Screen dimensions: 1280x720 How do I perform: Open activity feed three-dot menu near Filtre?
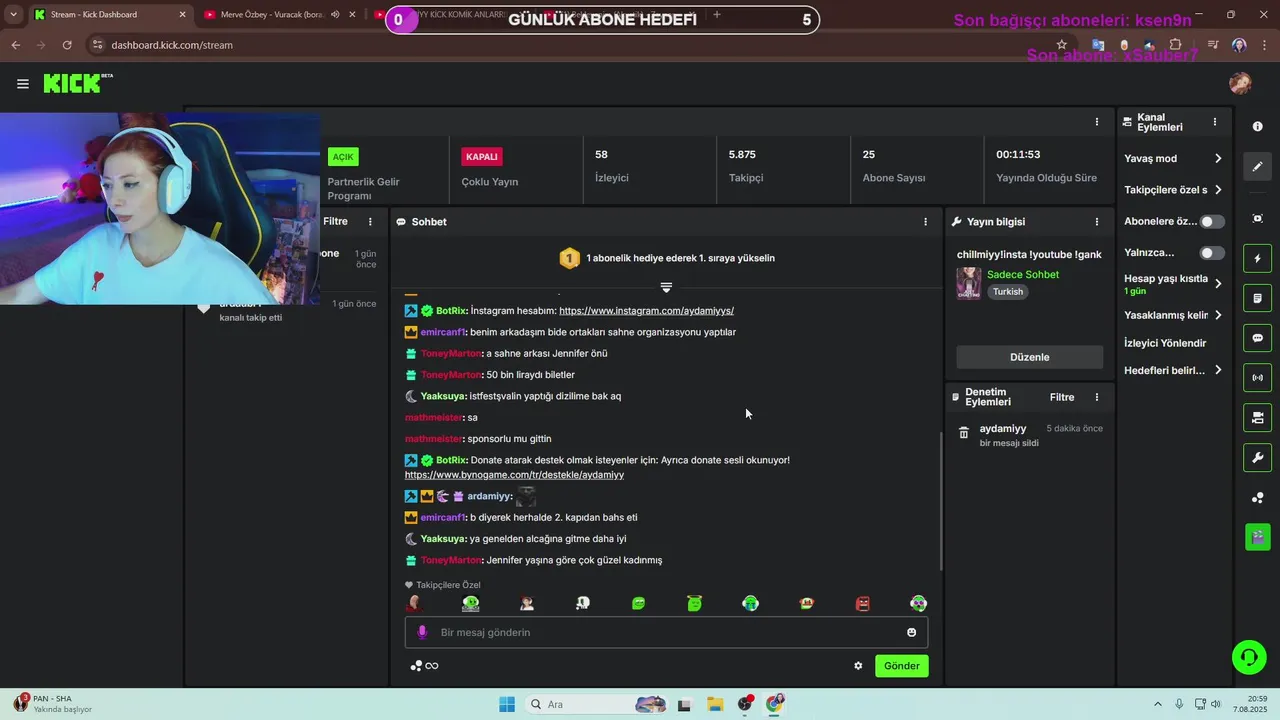(370, 222)
